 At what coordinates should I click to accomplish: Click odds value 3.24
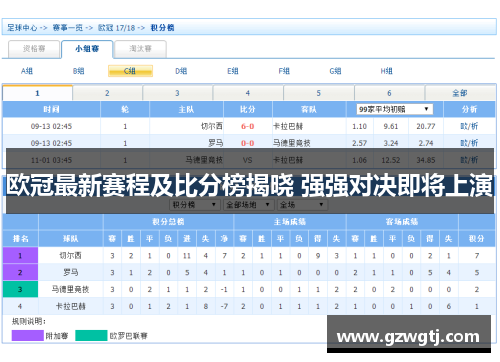[x=391, y=143]
